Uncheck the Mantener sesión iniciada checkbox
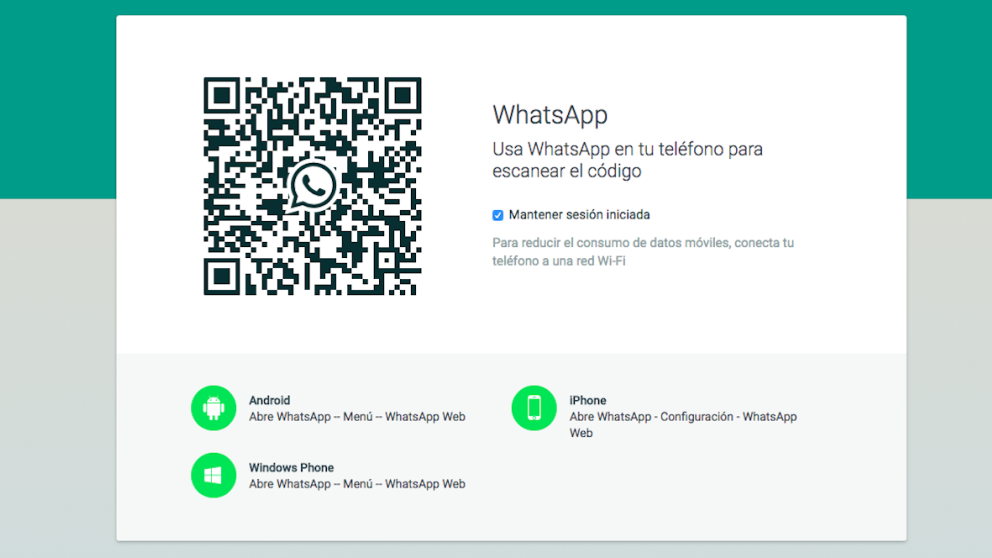 498,215
